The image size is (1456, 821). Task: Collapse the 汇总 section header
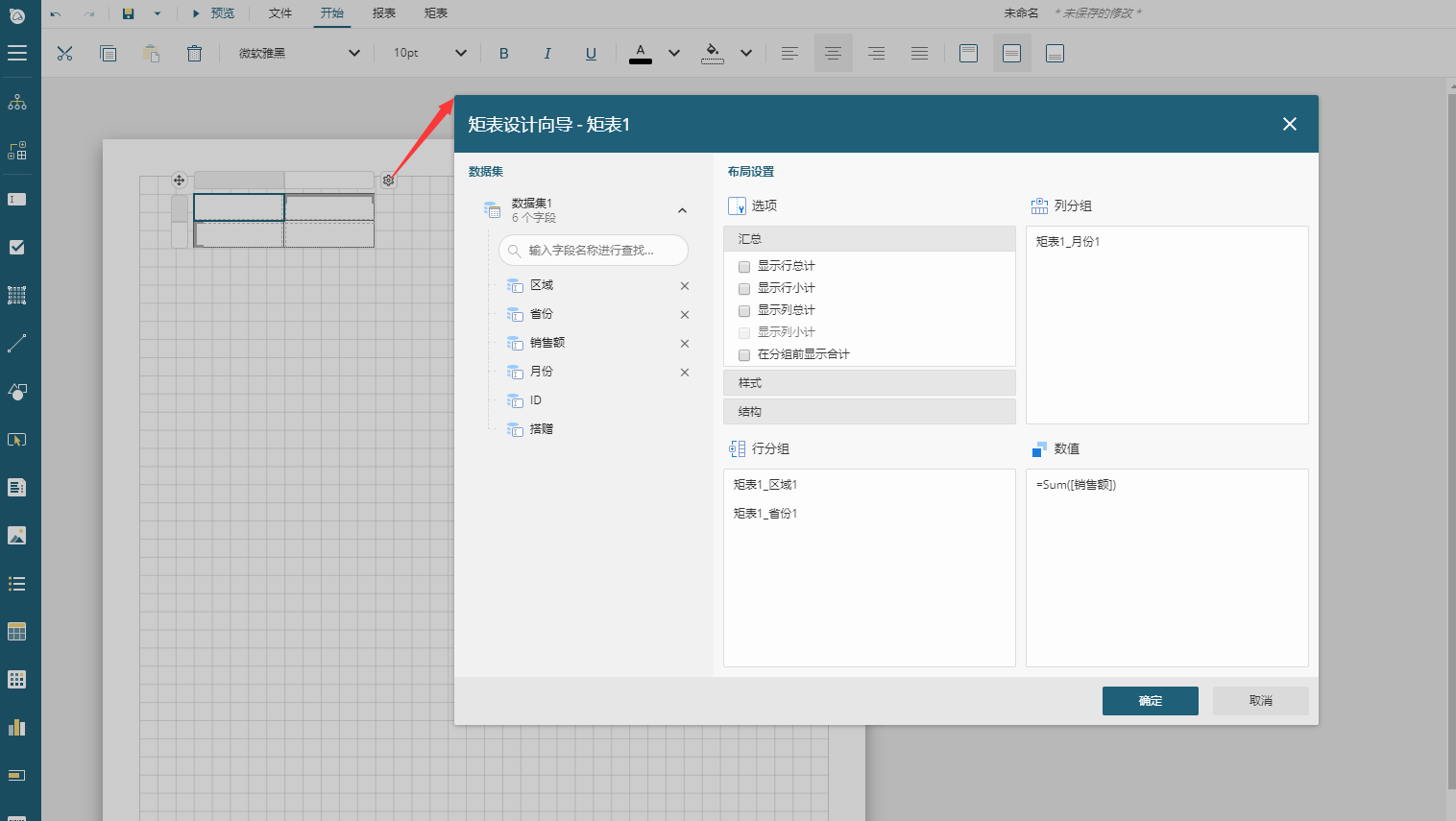click(x=869, y=239)
